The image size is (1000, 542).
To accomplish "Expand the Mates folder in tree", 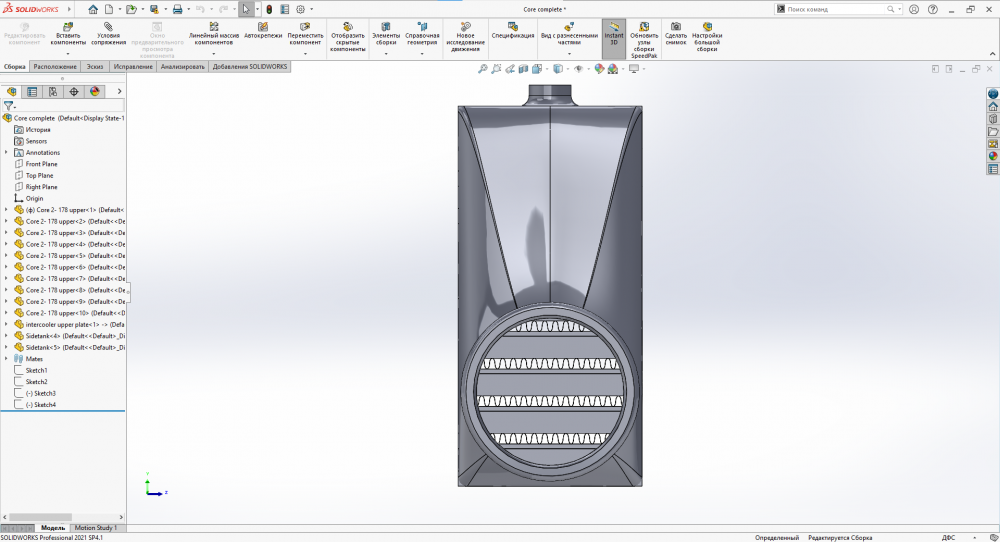I will [6, 359].
